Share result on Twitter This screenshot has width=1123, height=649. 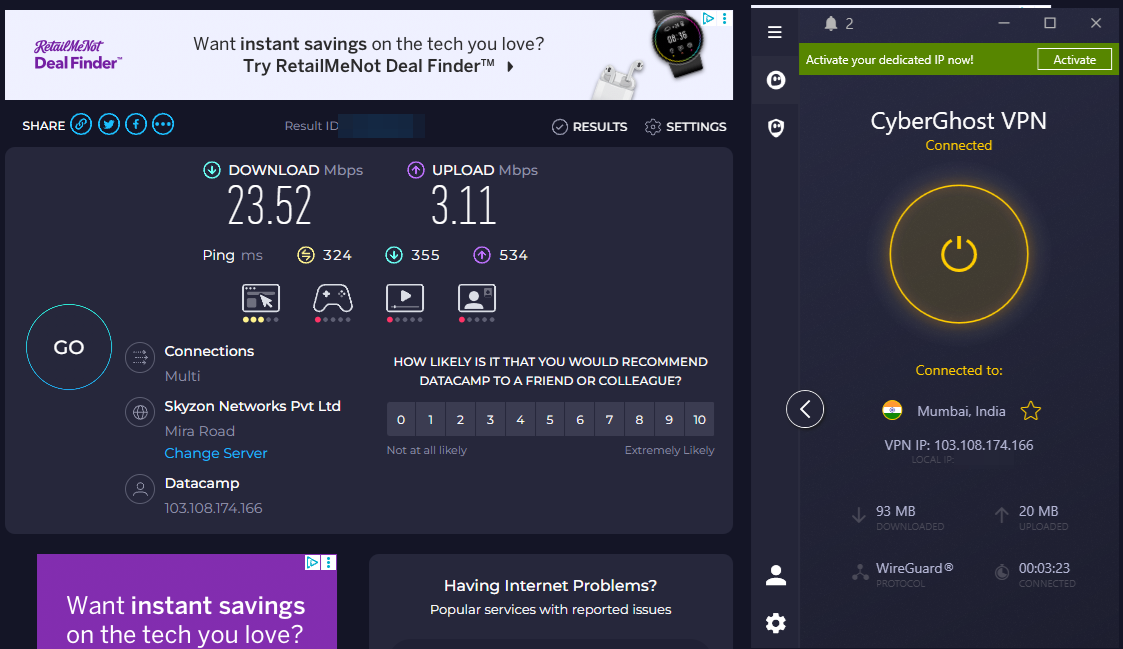[109, 125]
